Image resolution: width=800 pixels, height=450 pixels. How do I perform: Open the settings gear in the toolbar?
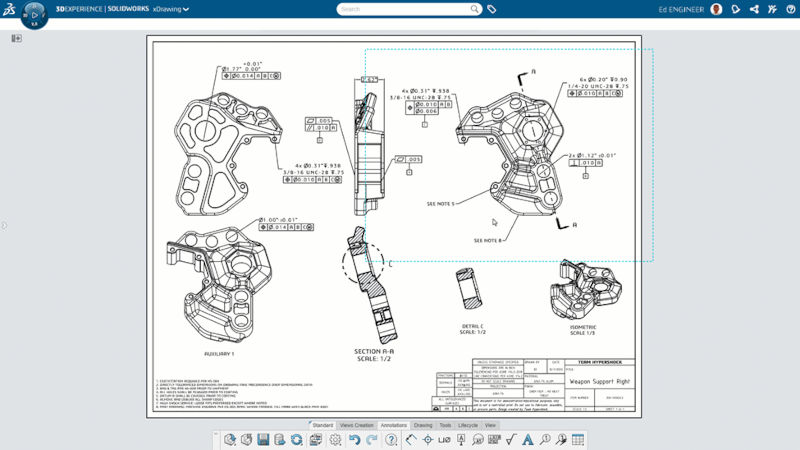(x=336, y=440)
